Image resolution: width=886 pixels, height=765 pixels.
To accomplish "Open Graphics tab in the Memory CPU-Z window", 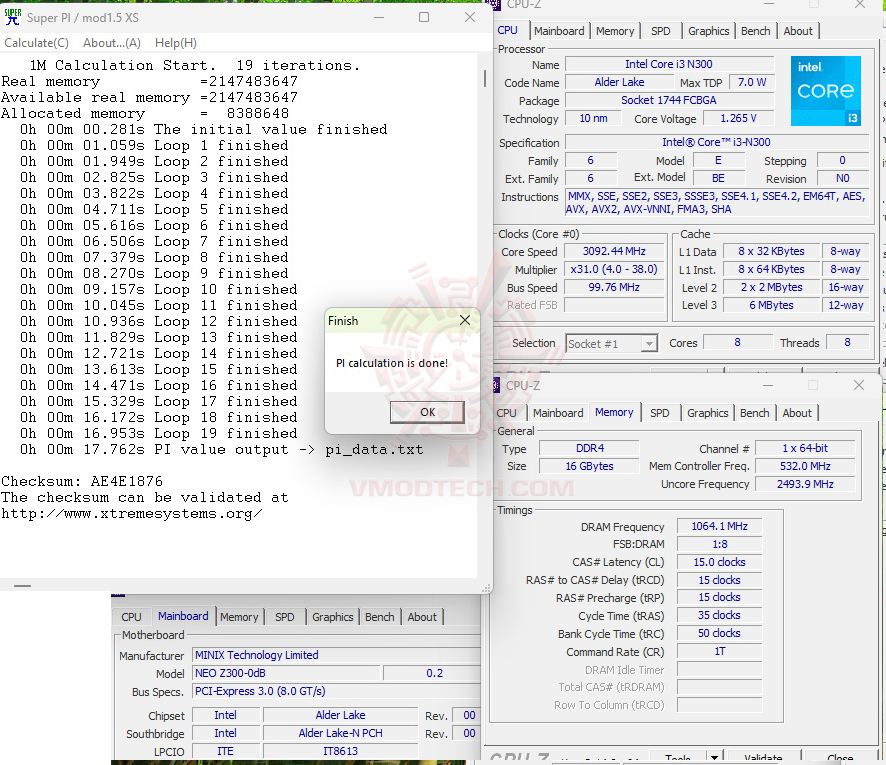I will pyautogui.click(x=707, y=413).
